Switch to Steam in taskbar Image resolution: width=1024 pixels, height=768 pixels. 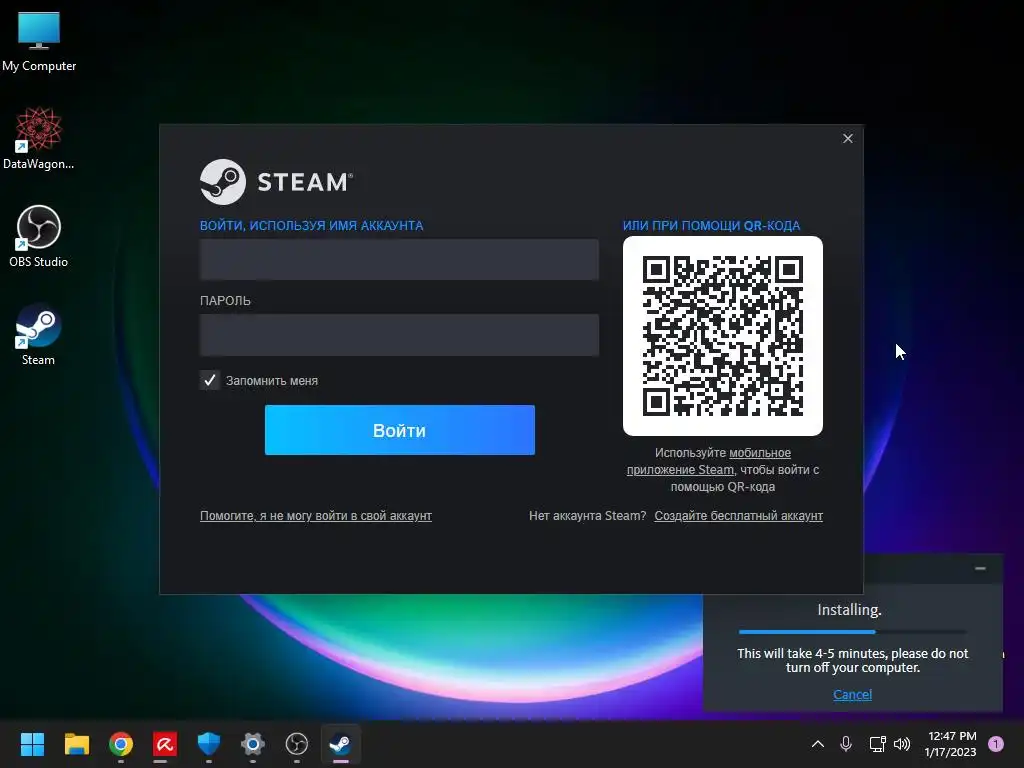point(340,744)
